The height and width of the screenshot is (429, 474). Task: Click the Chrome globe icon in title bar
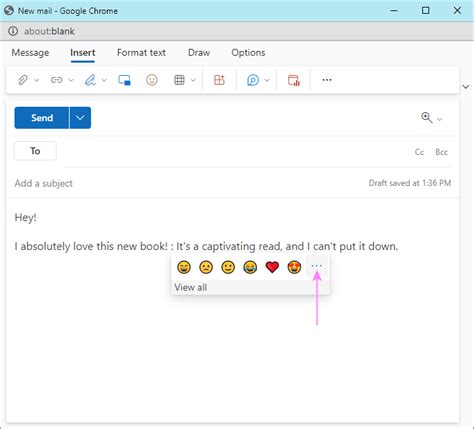pos(9,11)
